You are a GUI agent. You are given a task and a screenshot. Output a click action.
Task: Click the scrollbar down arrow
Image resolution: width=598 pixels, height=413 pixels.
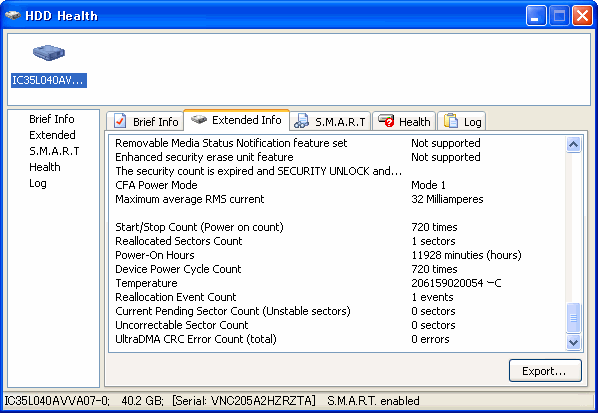point(573,342)
